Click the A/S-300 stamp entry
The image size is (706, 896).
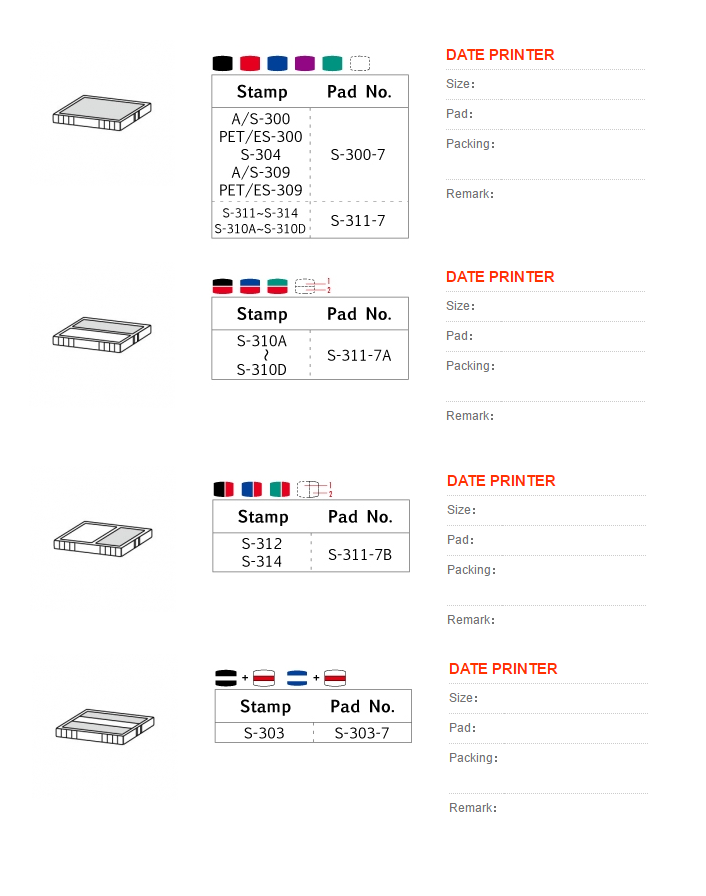point(260,119)
